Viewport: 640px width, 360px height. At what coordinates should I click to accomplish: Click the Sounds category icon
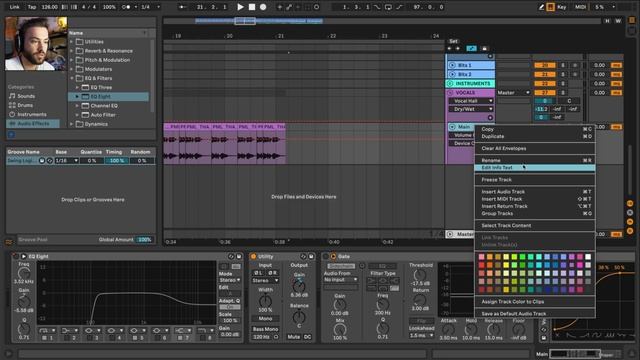tap(12, 96)
